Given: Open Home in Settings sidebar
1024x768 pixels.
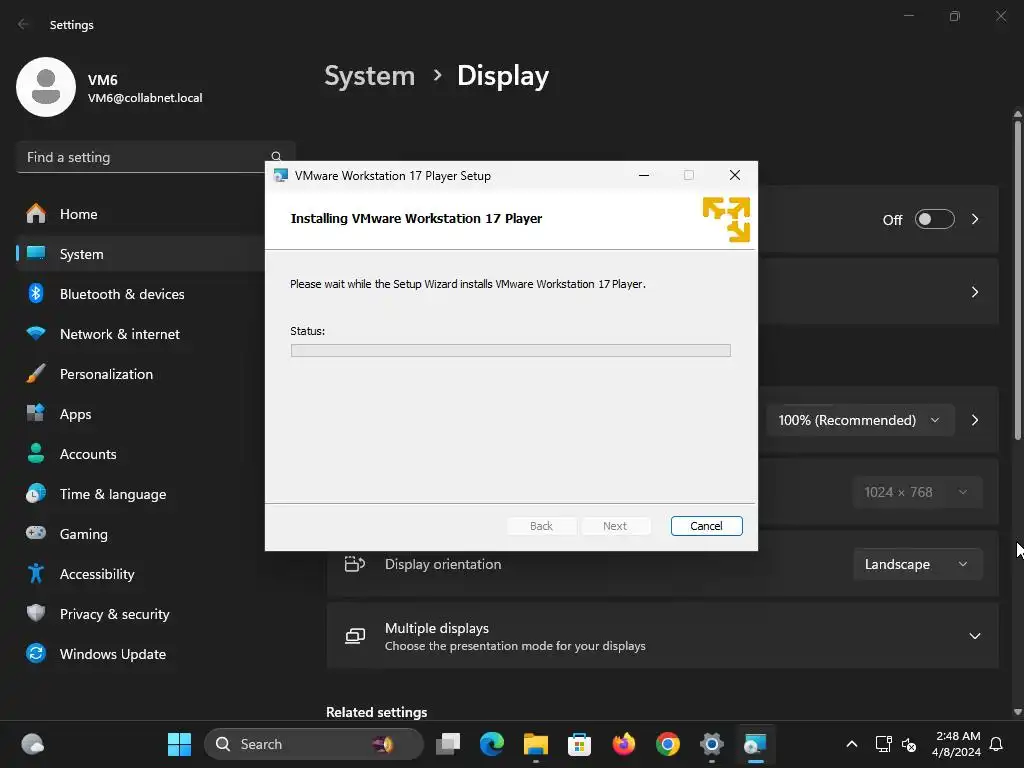Looking at the screenshot, I should click(x=140, y=214).
